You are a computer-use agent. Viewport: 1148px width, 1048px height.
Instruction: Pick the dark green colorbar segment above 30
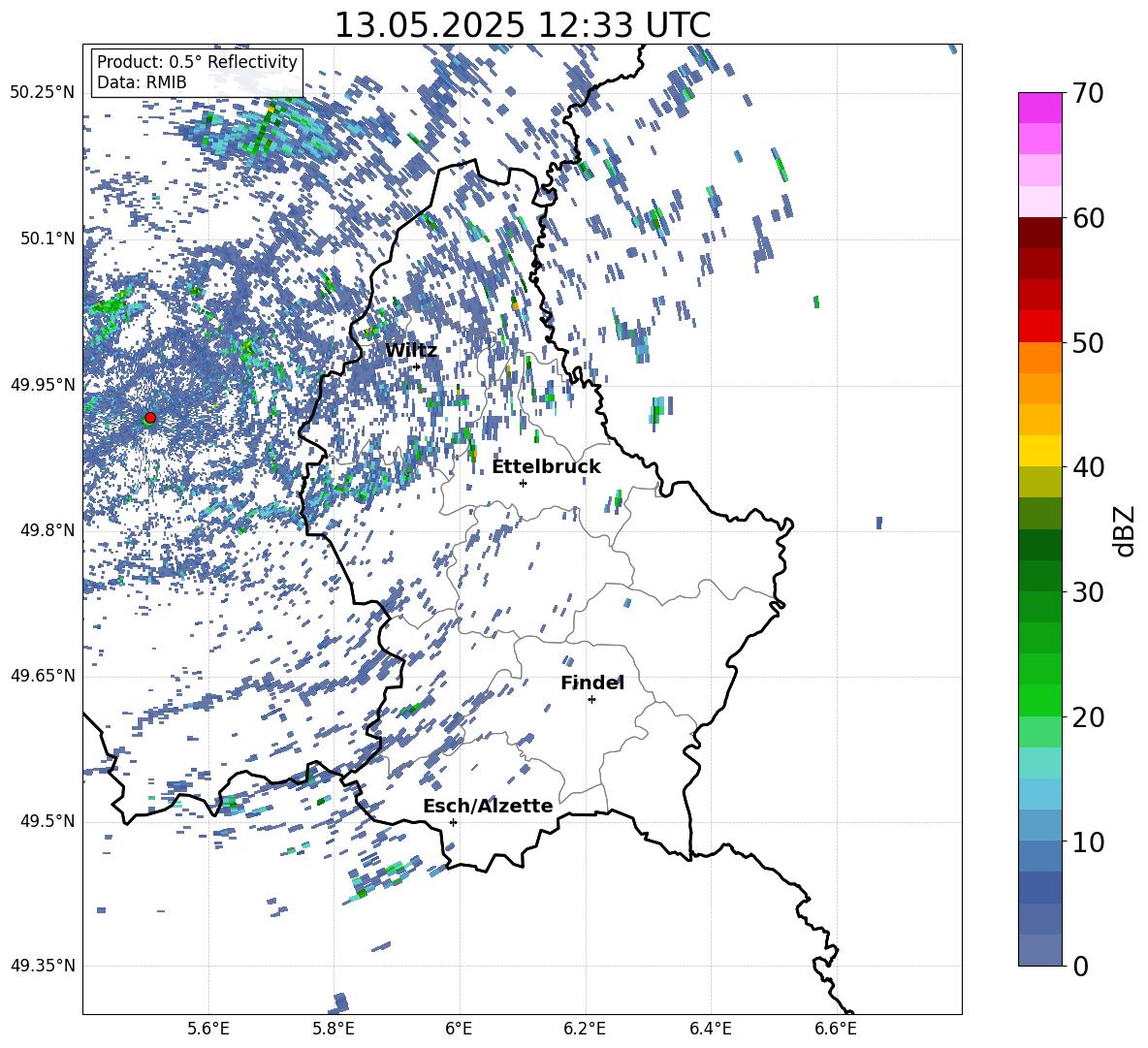click(x=1039, y=576)
